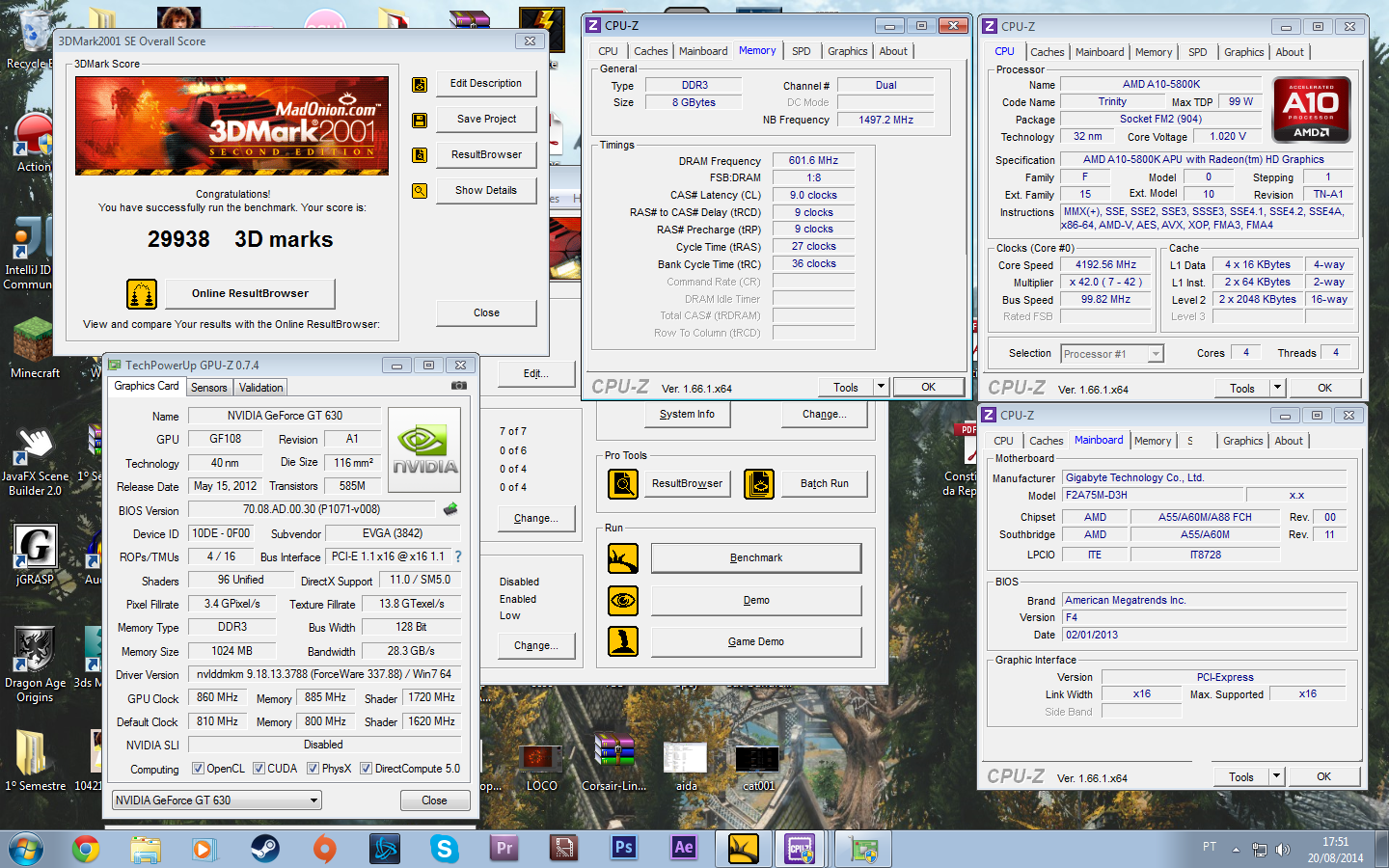This screenshot has width=1389, height=868.
Task: Open Origin from the taskbar
Action: click(x=324, y=849)
